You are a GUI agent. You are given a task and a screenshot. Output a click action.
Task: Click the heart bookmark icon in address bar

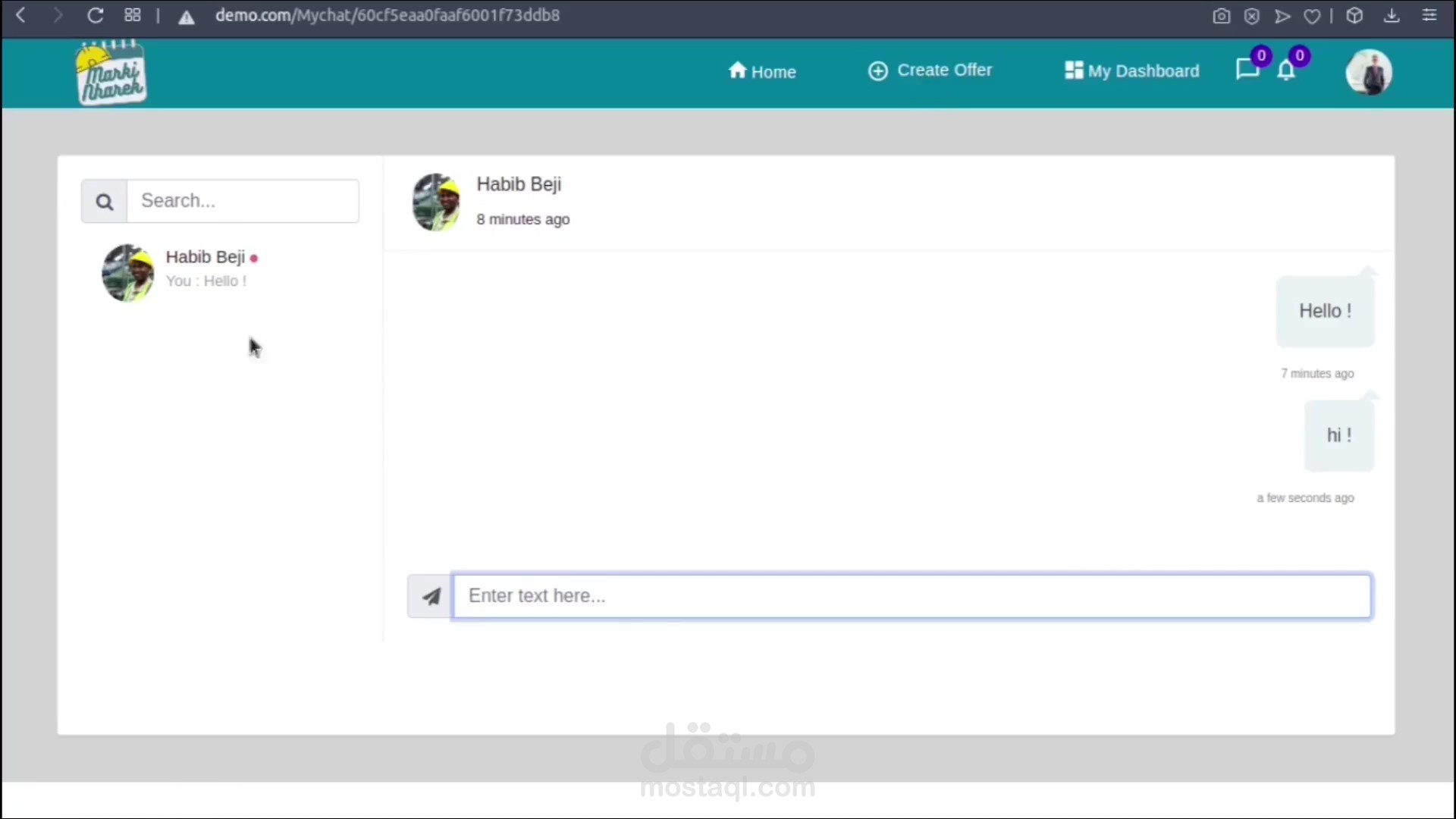[1312, 16]
